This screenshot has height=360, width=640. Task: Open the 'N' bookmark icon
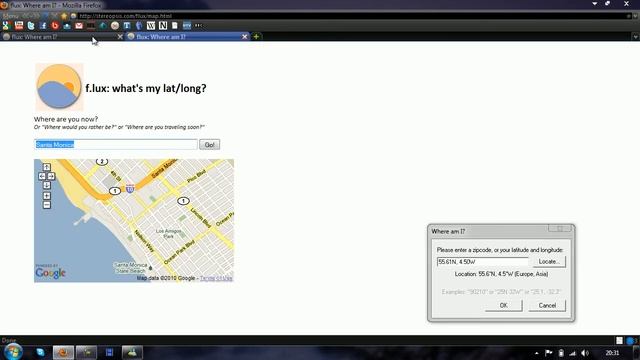pos(163,26)
